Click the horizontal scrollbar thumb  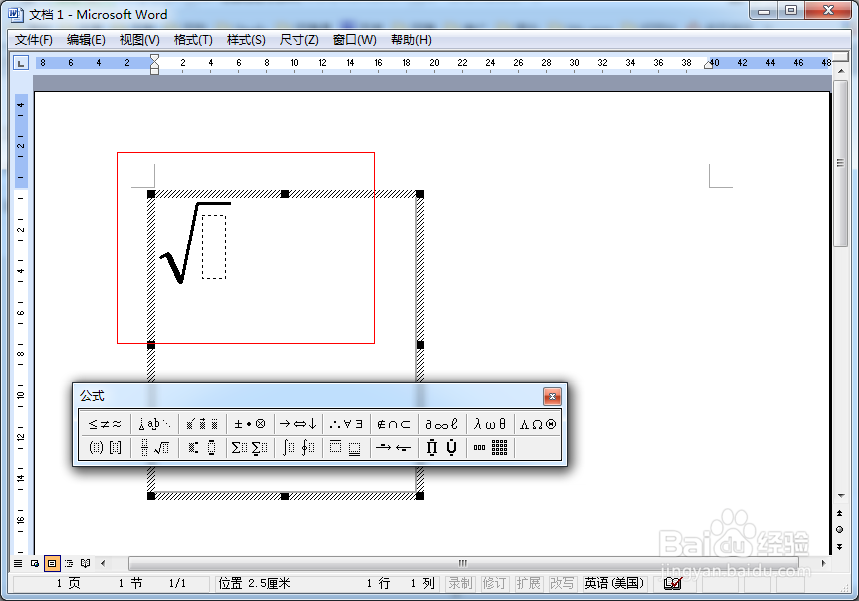click(463, 563)
